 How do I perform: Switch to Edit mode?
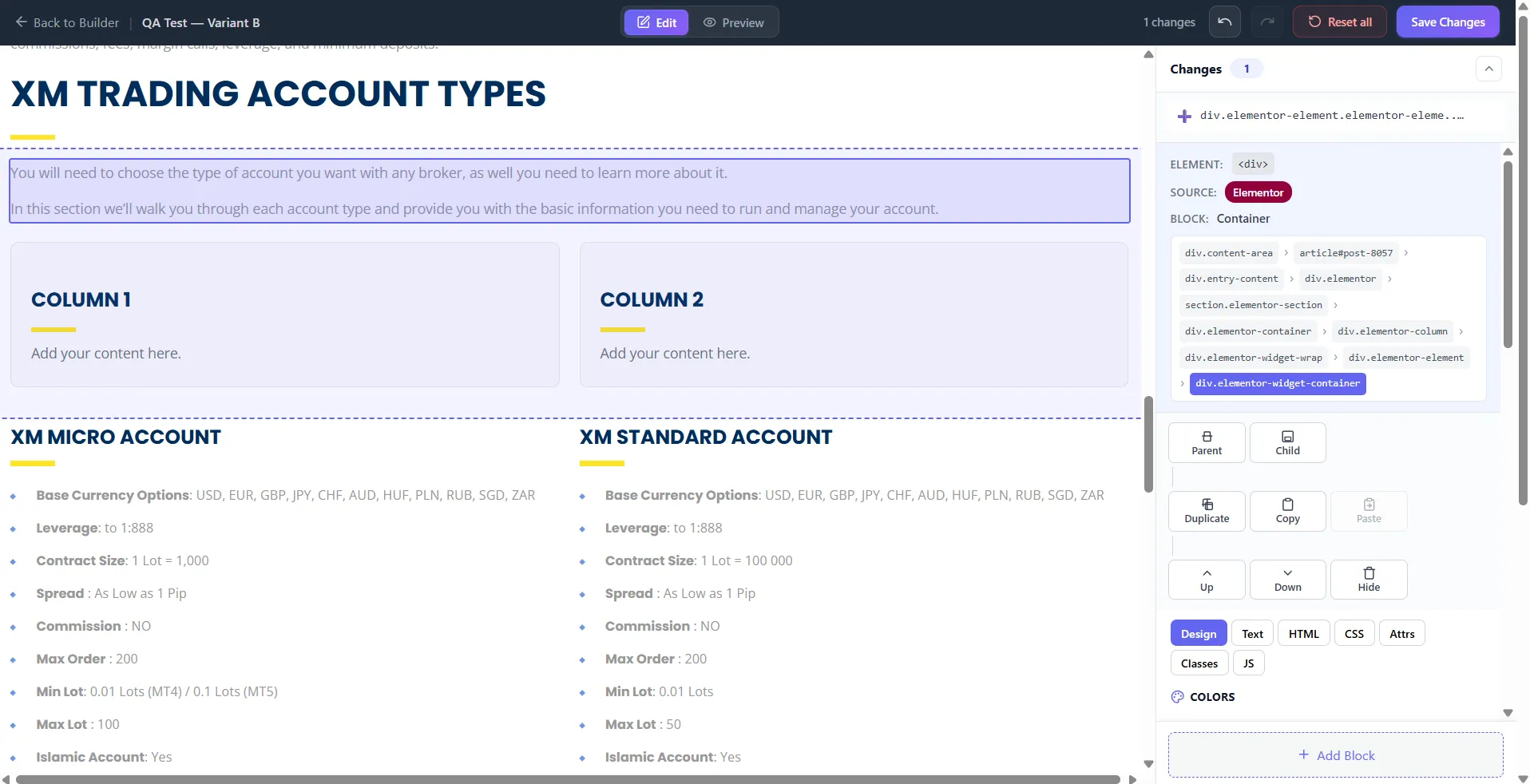click(x=656, y=22)
